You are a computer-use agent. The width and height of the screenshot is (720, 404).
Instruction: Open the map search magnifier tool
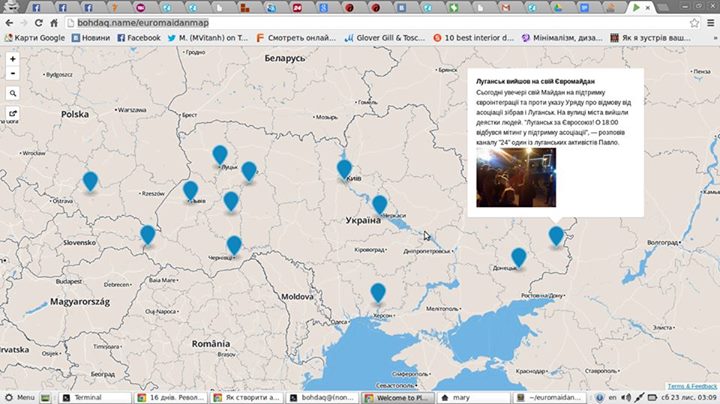tap(13, 93)
